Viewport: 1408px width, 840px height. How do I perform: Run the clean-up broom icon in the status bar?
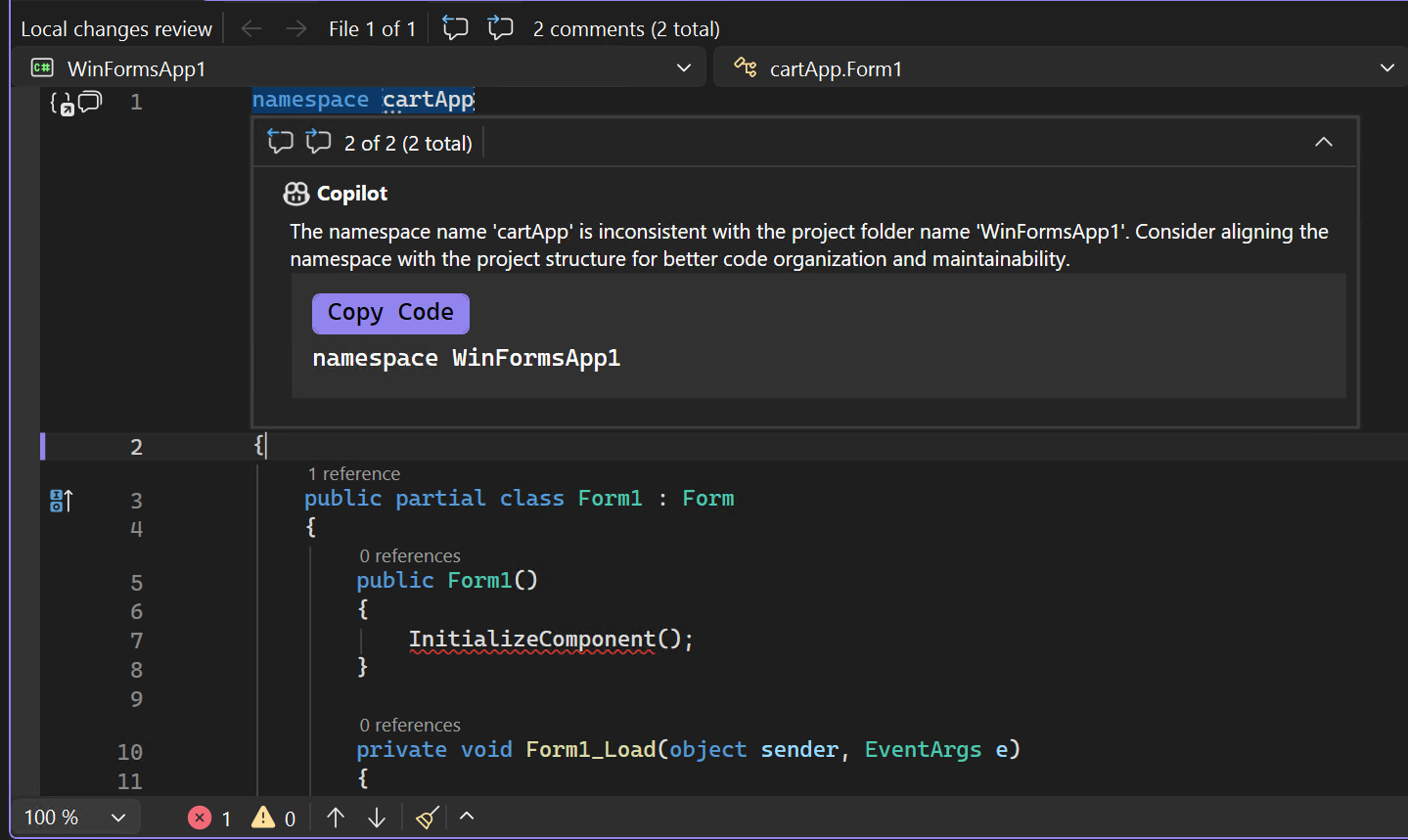426,818
